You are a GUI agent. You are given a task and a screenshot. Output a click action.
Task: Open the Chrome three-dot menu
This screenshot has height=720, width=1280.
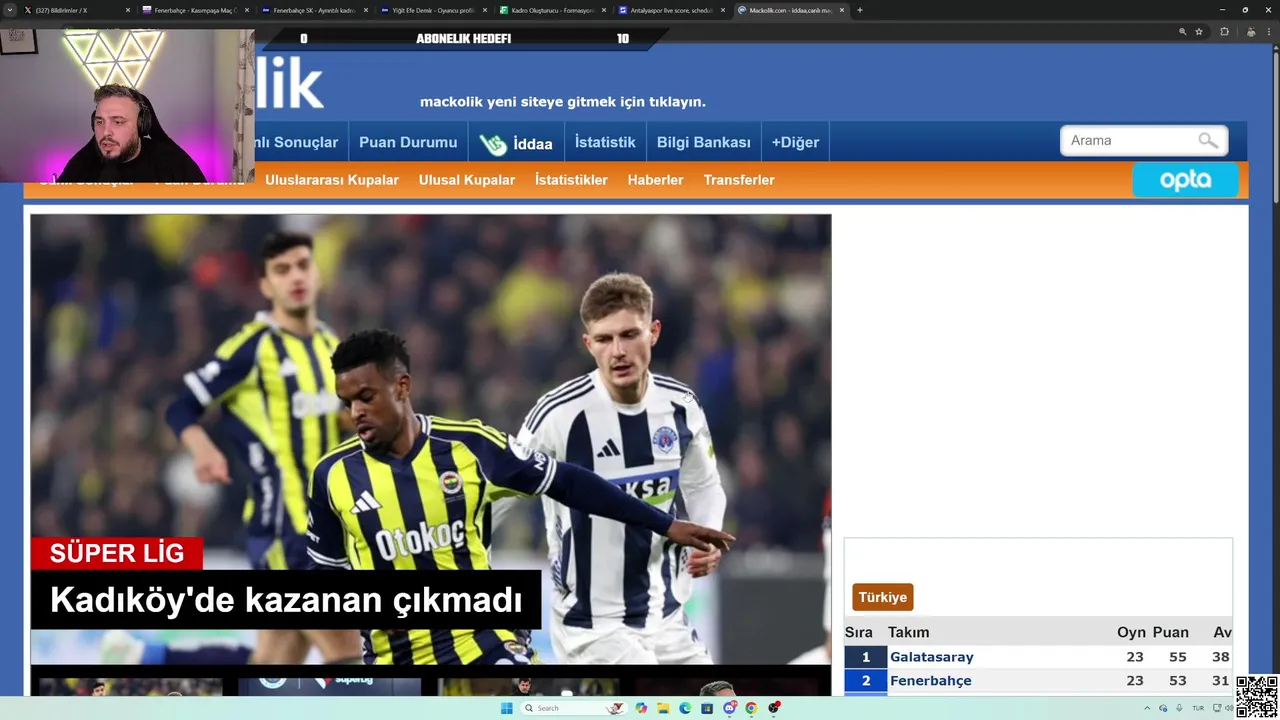coord(1271,32)
